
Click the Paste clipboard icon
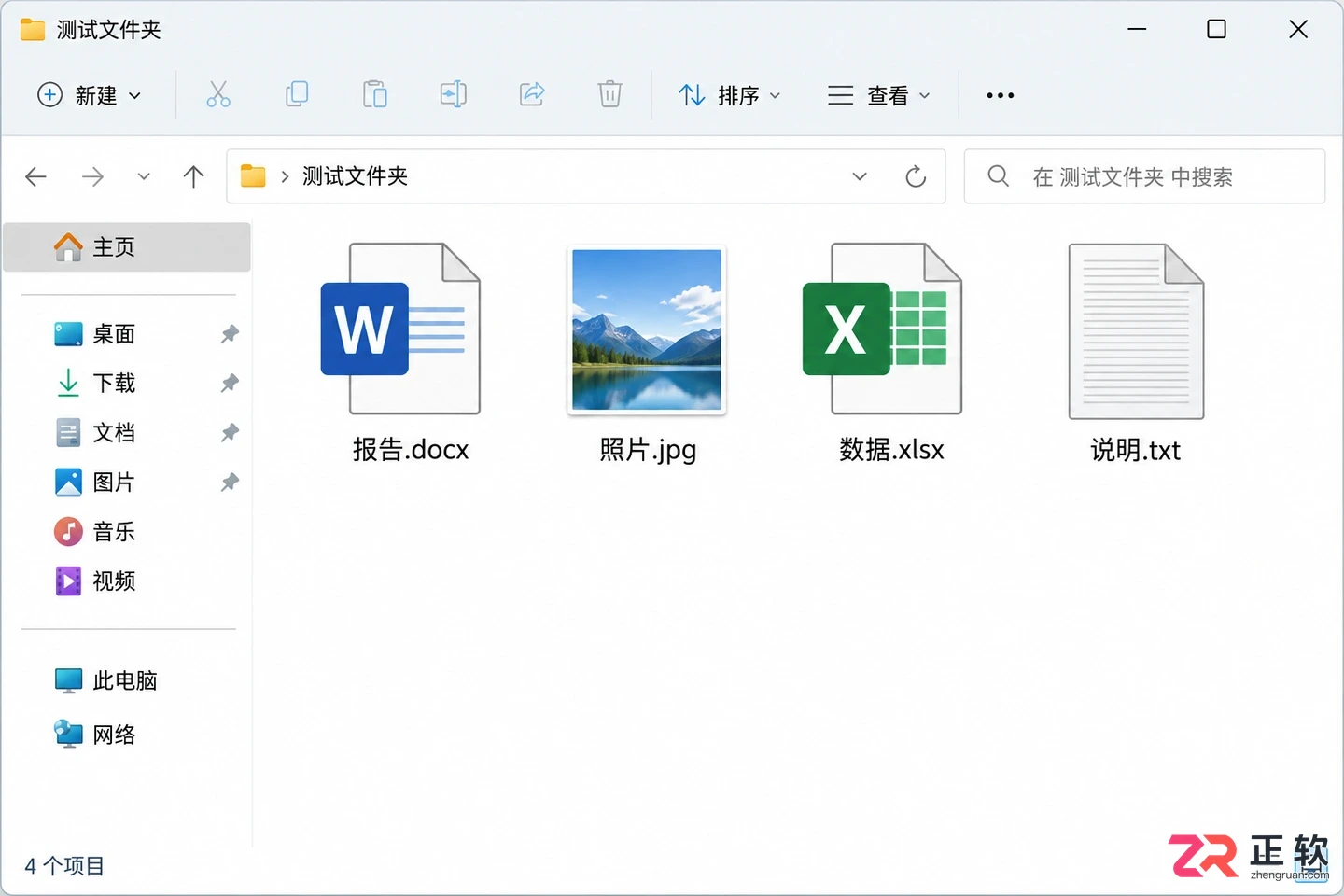tap(375, 94)
